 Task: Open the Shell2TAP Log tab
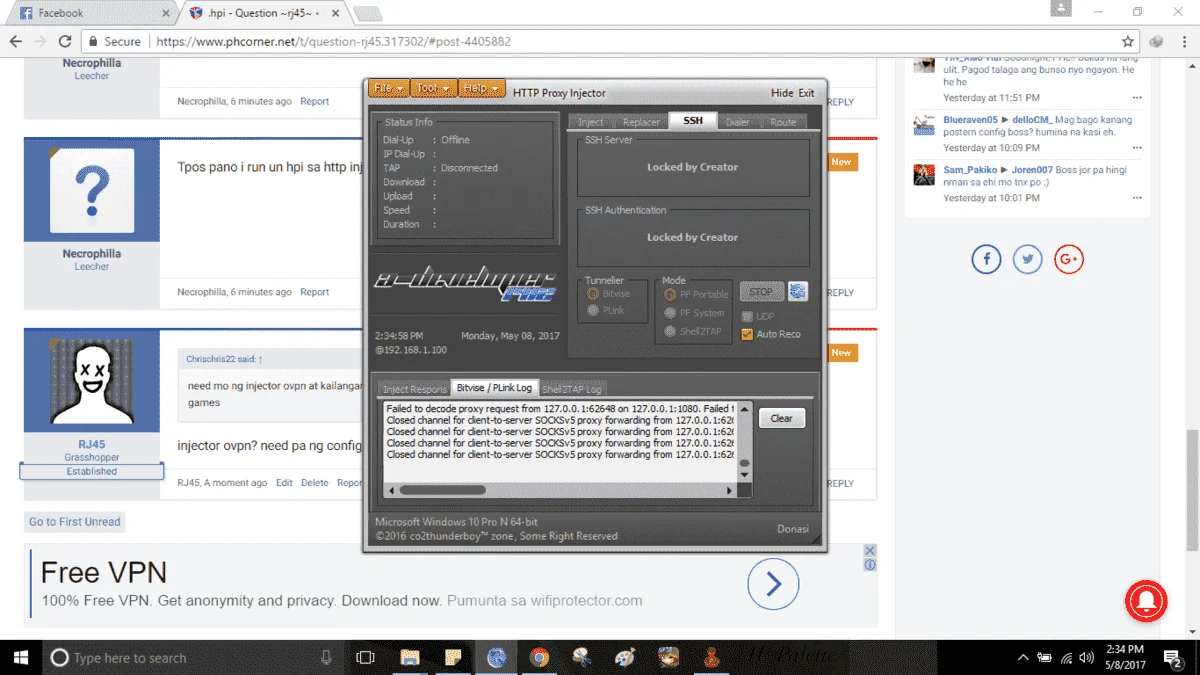coord(572,389)
